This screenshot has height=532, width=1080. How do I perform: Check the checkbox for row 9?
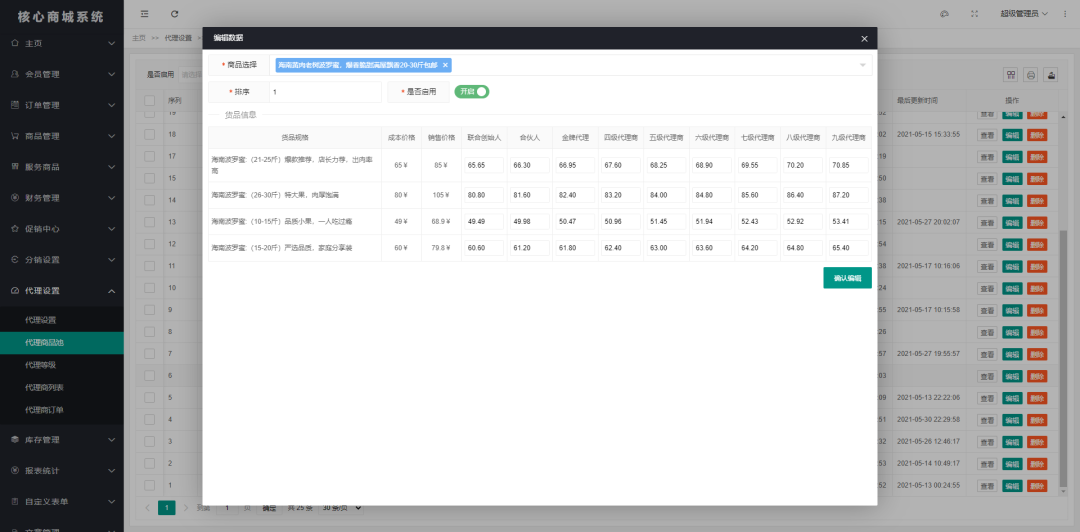[x=149, y=309]
